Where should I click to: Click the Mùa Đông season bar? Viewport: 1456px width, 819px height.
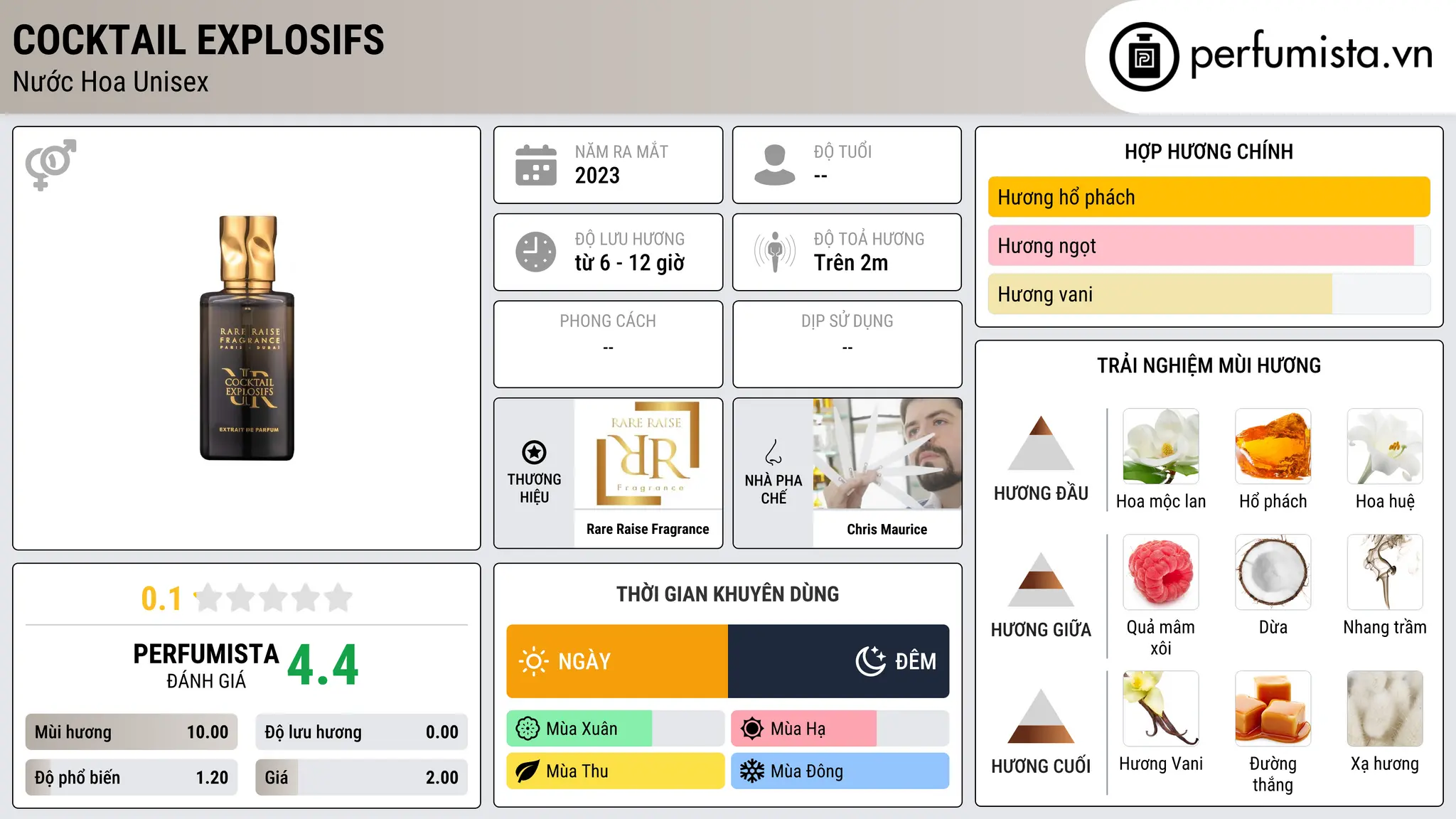click(x=840, y=771)
